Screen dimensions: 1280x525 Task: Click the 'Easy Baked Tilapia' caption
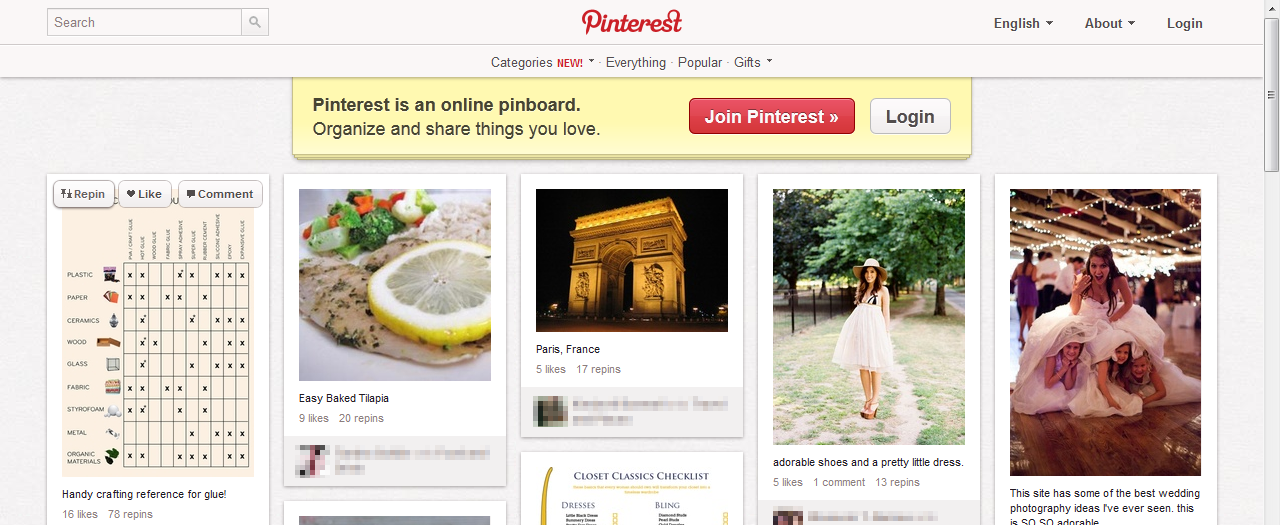tap(344, 398)
